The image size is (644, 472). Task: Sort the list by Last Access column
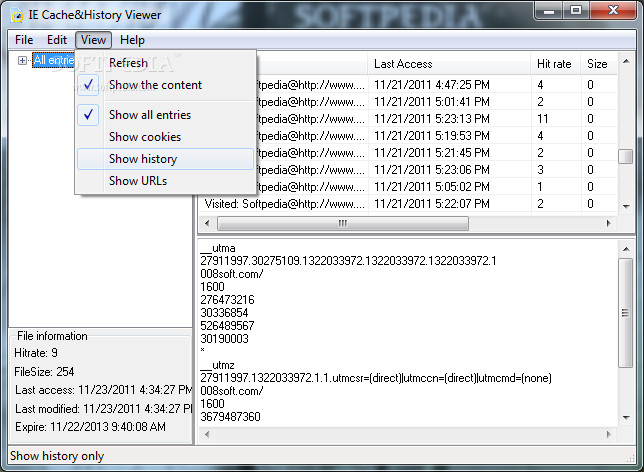point(448,64)
